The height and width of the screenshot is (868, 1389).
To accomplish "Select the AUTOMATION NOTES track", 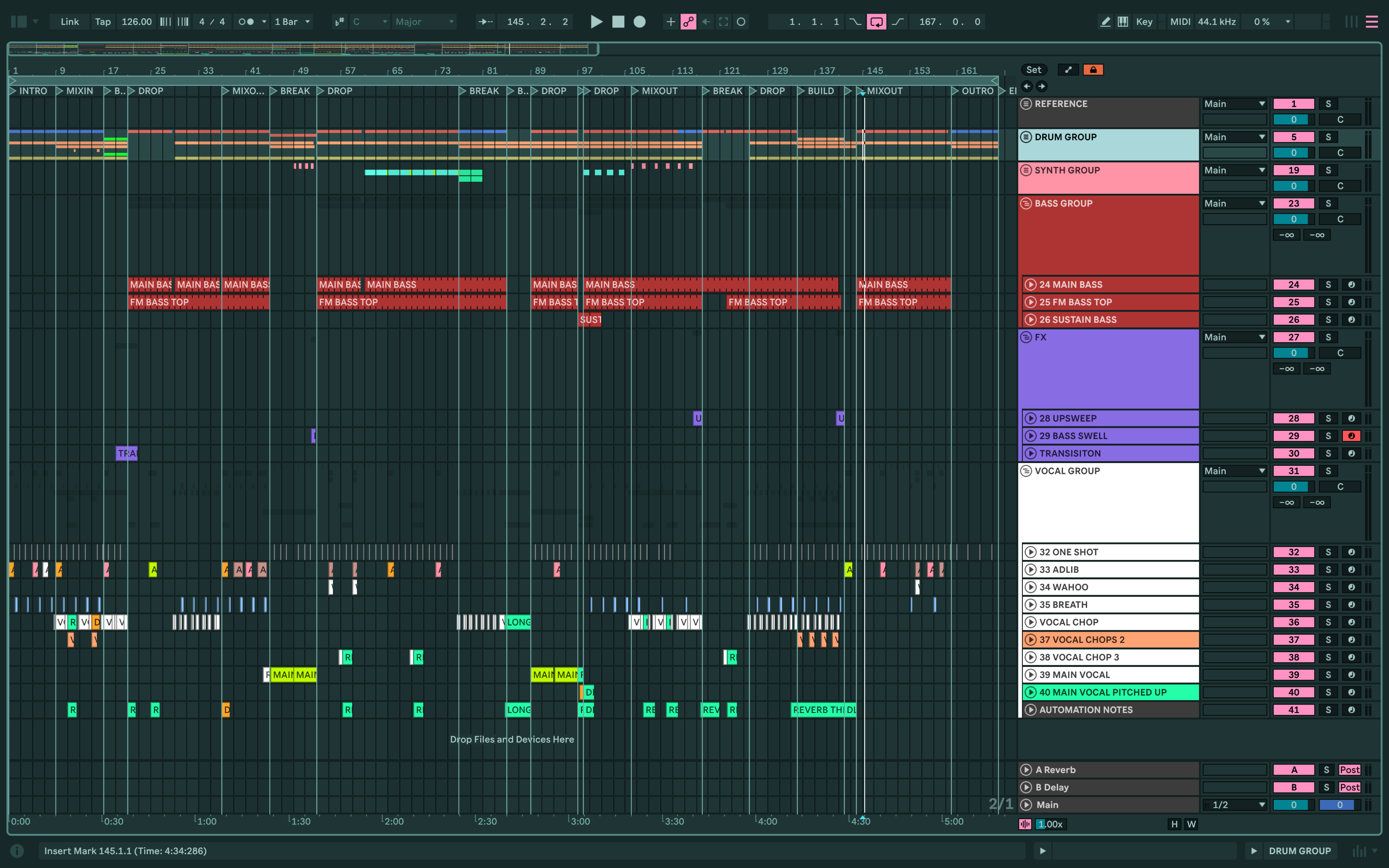I will tap(1111, 710).
